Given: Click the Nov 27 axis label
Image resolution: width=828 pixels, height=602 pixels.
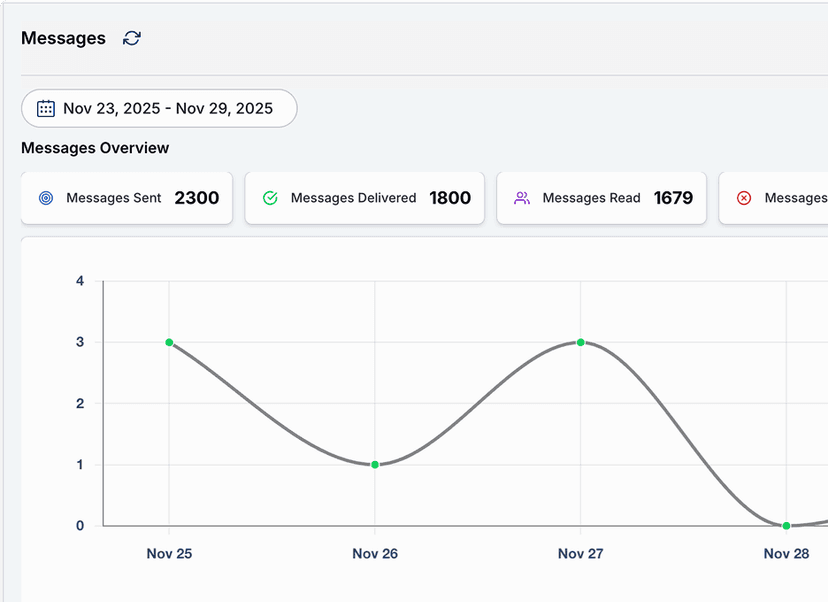Looking at the screenshot, I should [x=580, y=553].
